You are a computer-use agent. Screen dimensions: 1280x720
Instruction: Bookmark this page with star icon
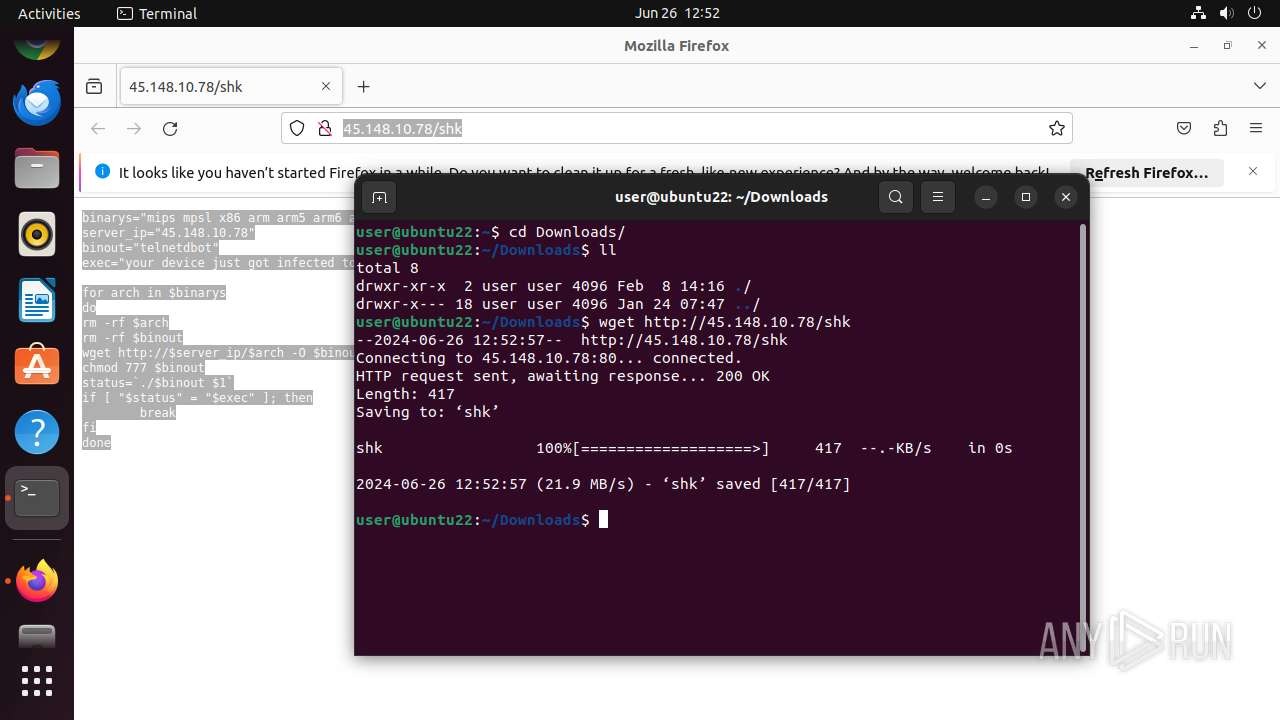[1056, 128]
